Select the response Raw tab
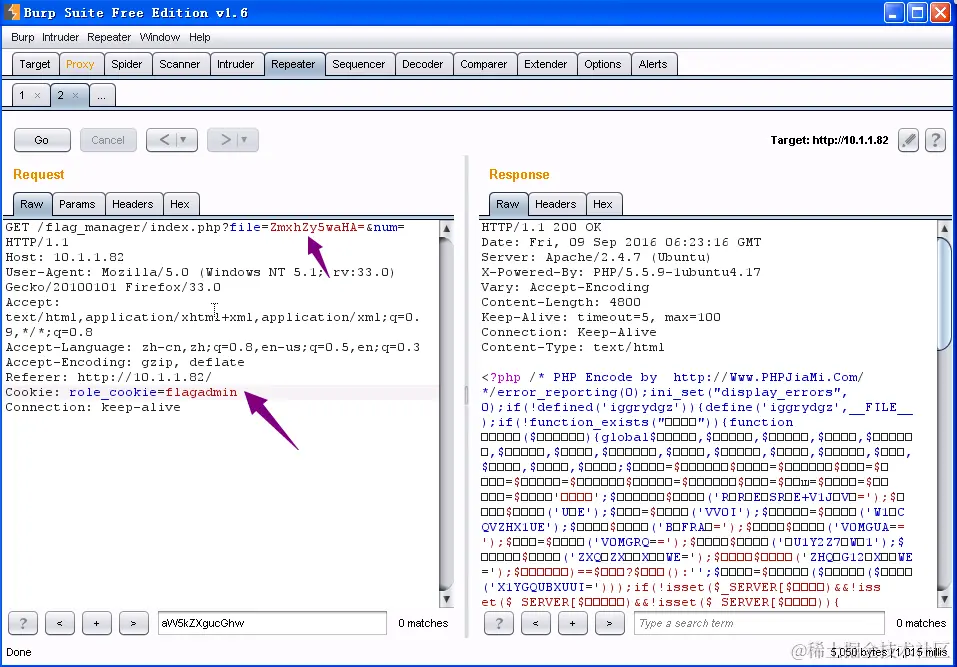This screenshot has height=667, width=957. tap(508, 204)
